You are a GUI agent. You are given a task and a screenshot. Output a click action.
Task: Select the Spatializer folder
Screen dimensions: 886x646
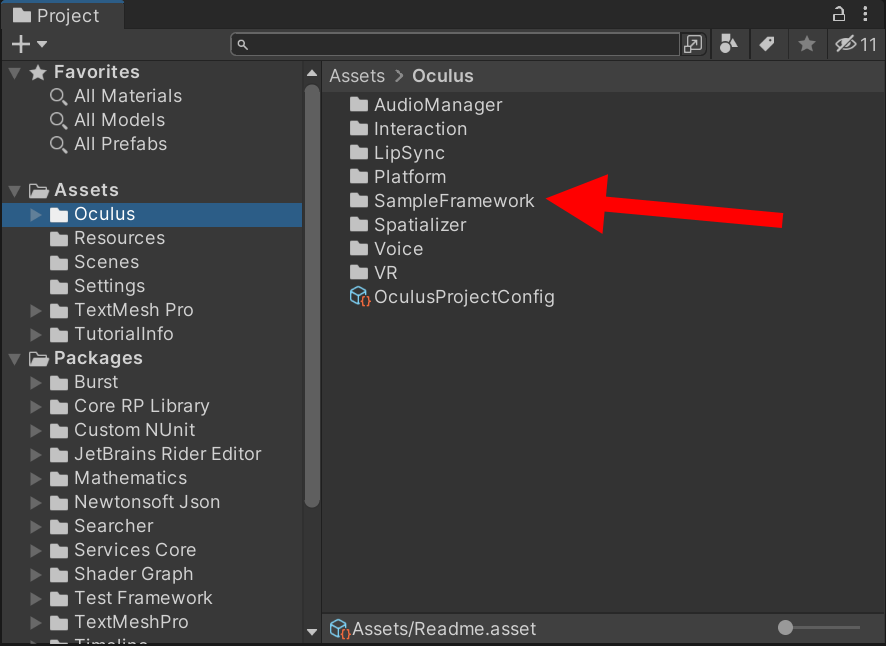(x=408, y=226)
